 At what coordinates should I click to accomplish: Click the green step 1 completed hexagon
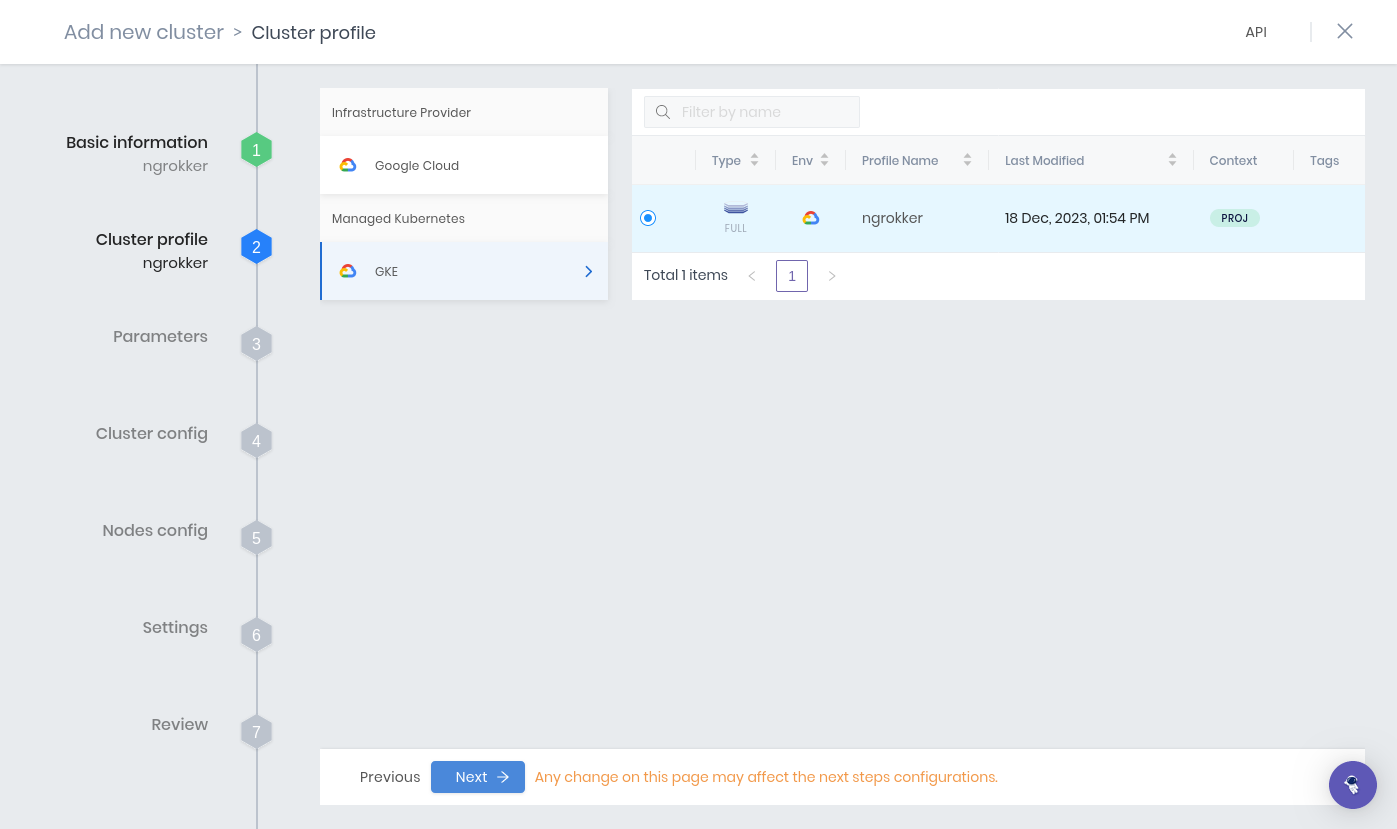(256, 149)
